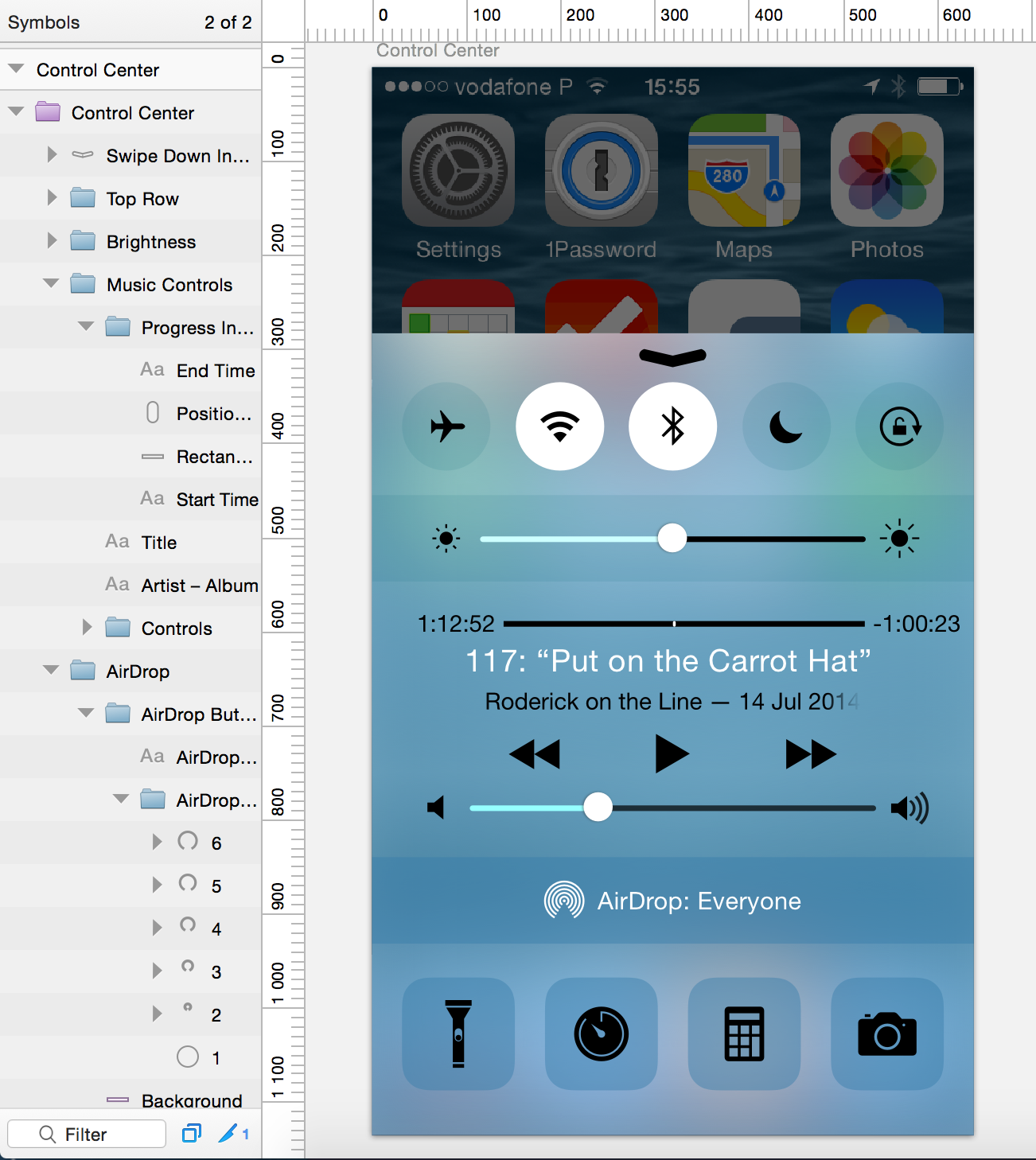Click the loud volume speaker icon

(909, 808)
